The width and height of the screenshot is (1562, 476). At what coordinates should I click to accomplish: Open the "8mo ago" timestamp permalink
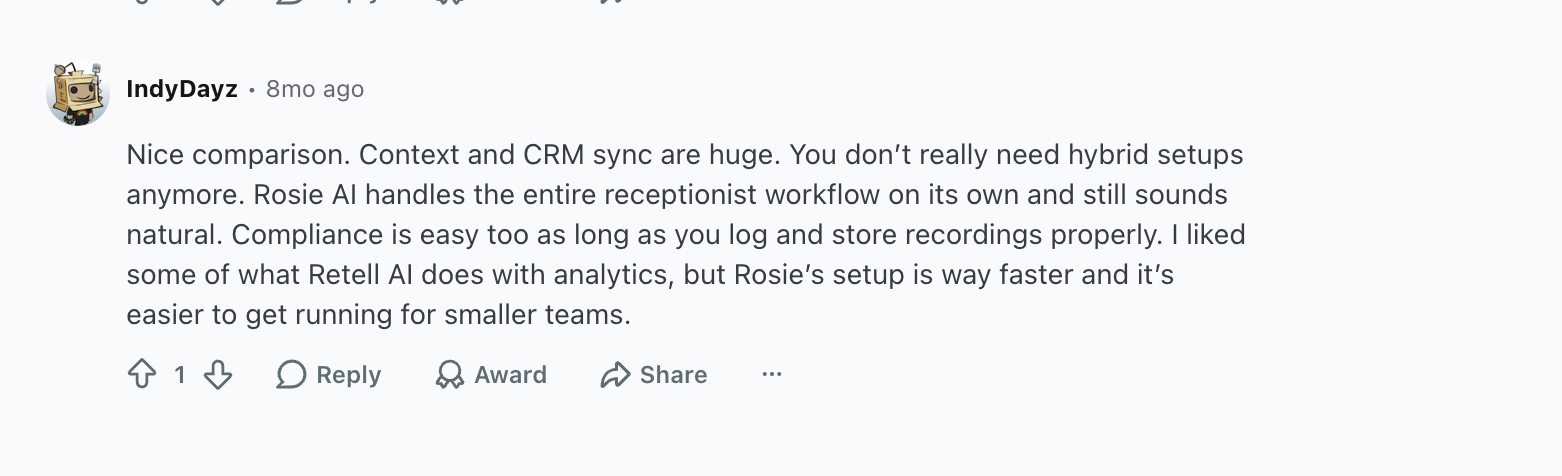(x=315, y=89)
